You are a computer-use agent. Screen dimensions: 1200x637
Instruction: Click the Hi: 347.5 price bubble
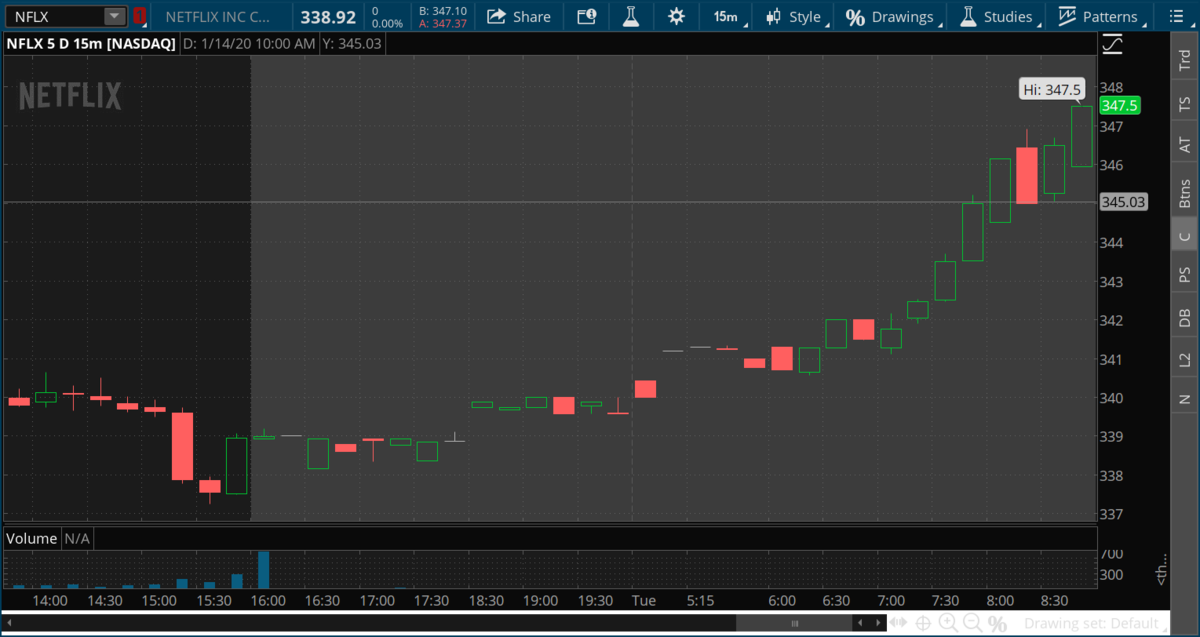[x=1052, y=89]
